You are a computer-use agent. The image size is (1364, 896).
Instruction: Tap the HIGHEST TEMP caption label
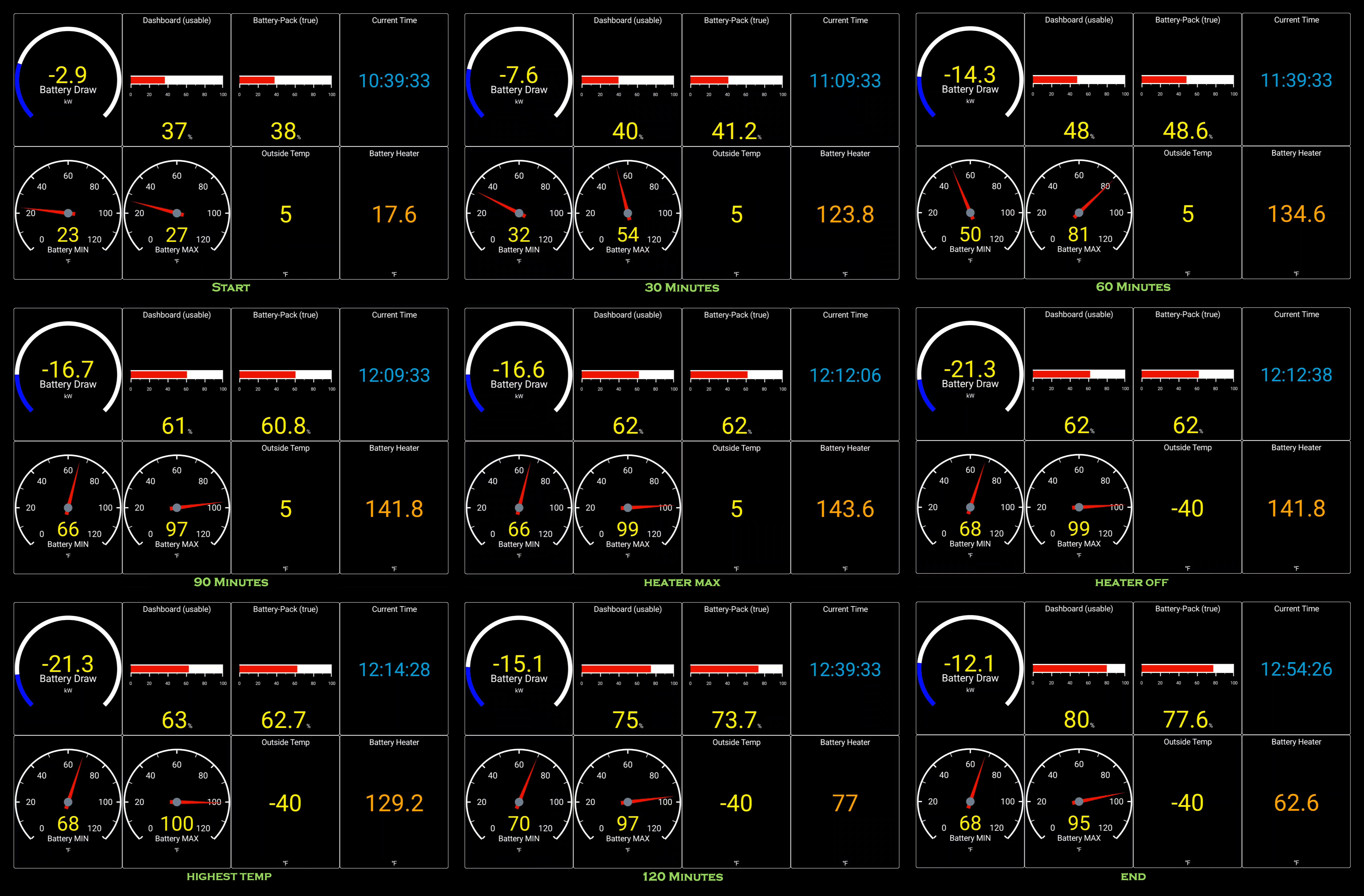229,877
